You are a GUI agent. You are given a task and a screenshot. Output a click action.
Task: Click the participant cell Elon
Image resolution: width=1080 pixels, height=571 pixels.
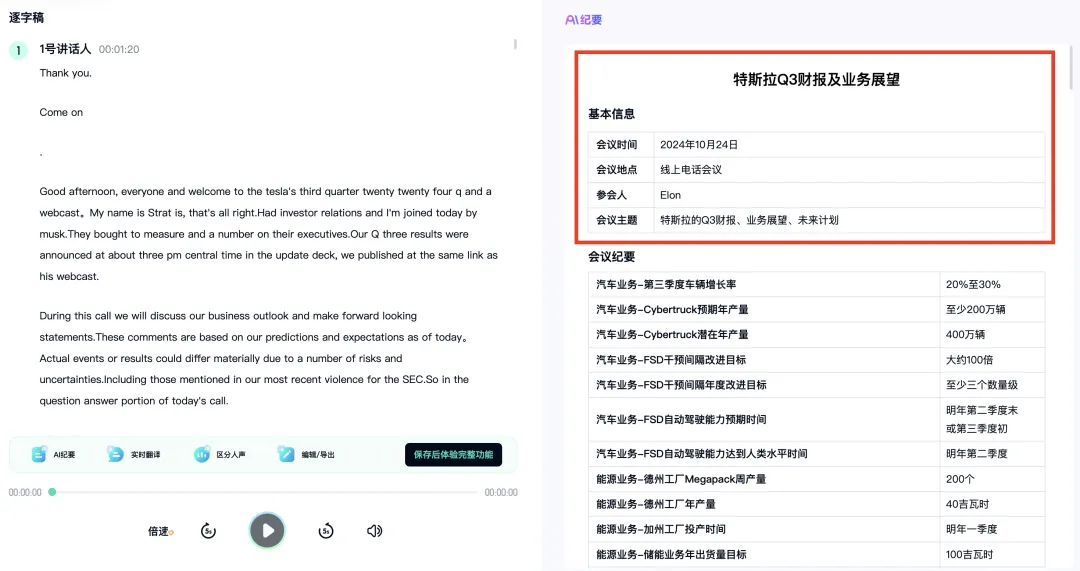(x=849, y=195)
